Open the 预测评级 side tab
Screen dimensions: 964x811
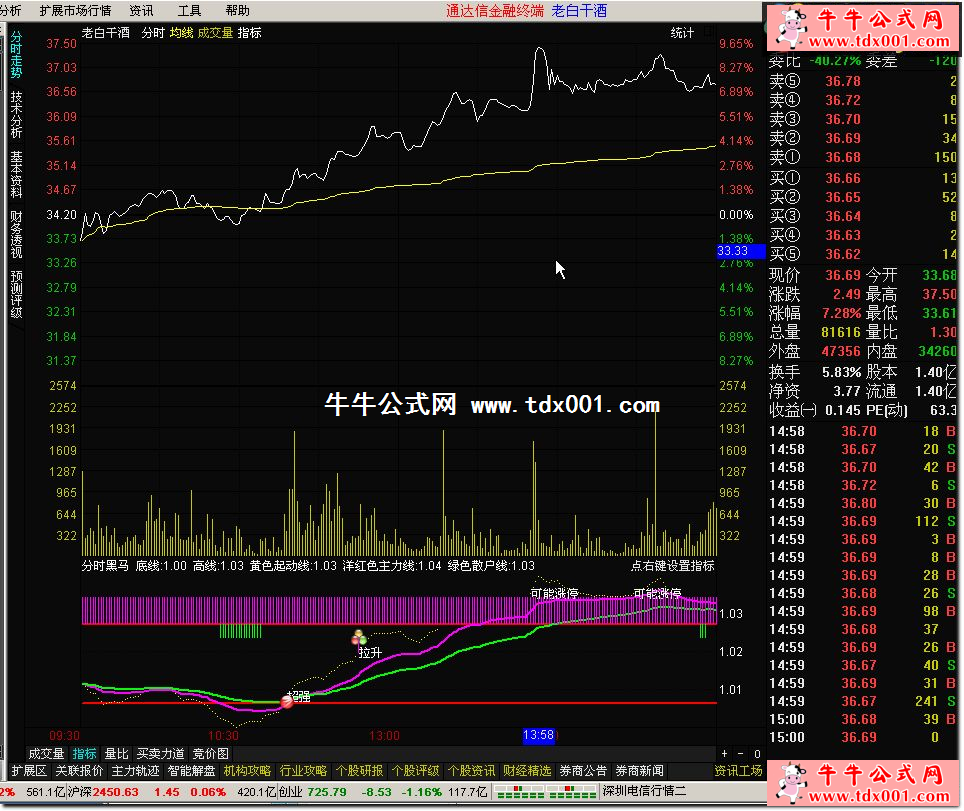click(x=16, y=295)
